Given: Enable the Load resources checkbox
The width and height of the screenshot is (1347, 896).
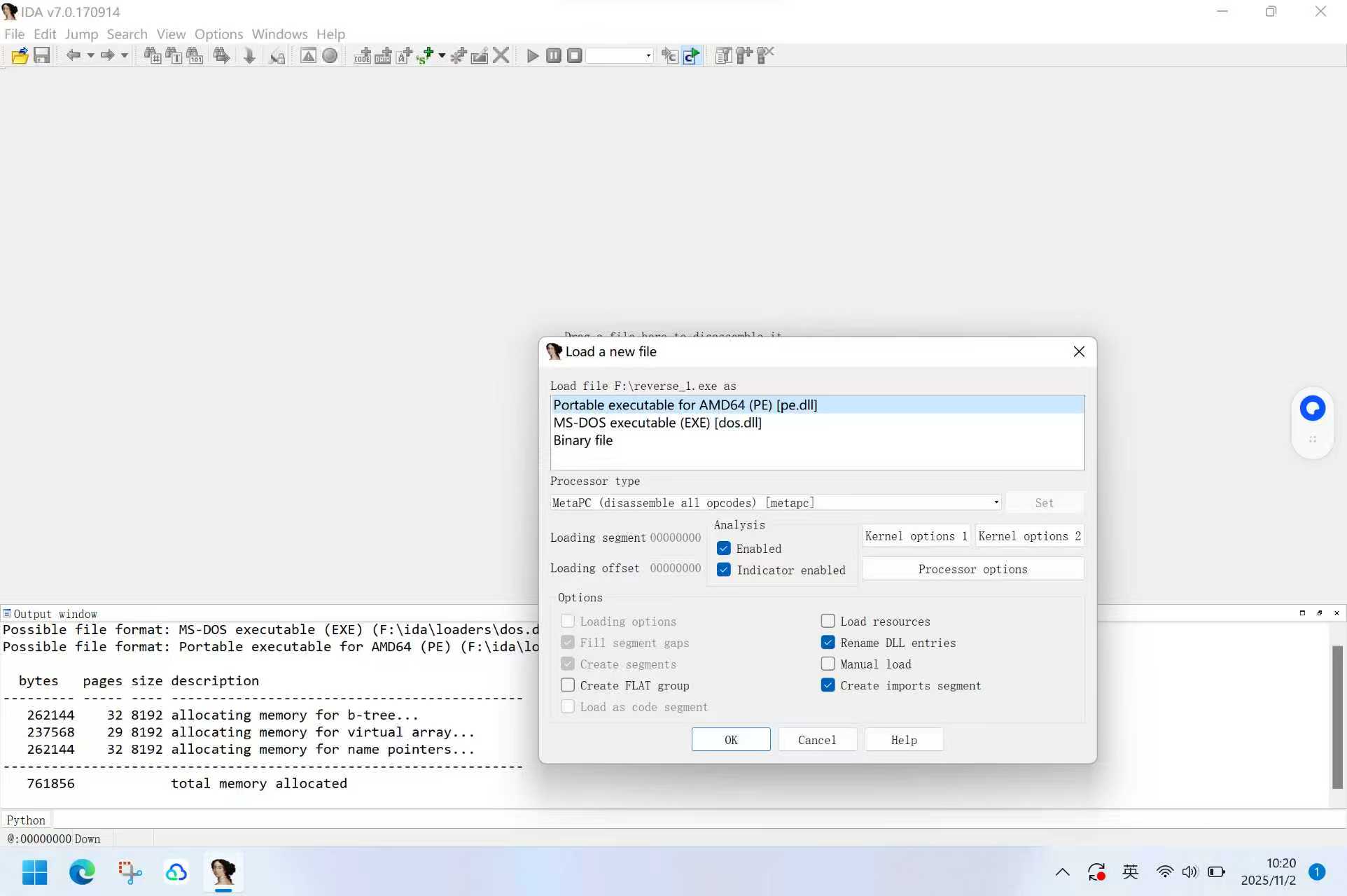Looking at the screenshot, I should click(x=828, y=622).
